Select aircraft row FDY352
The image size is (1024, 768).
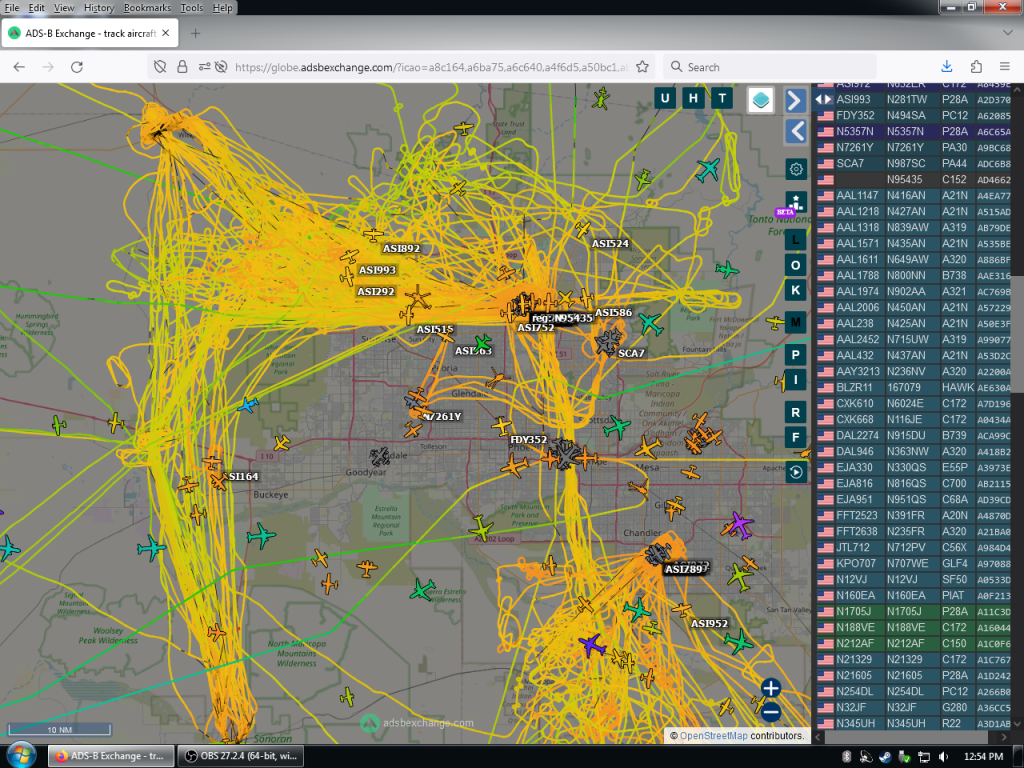[x=914, y=116]
